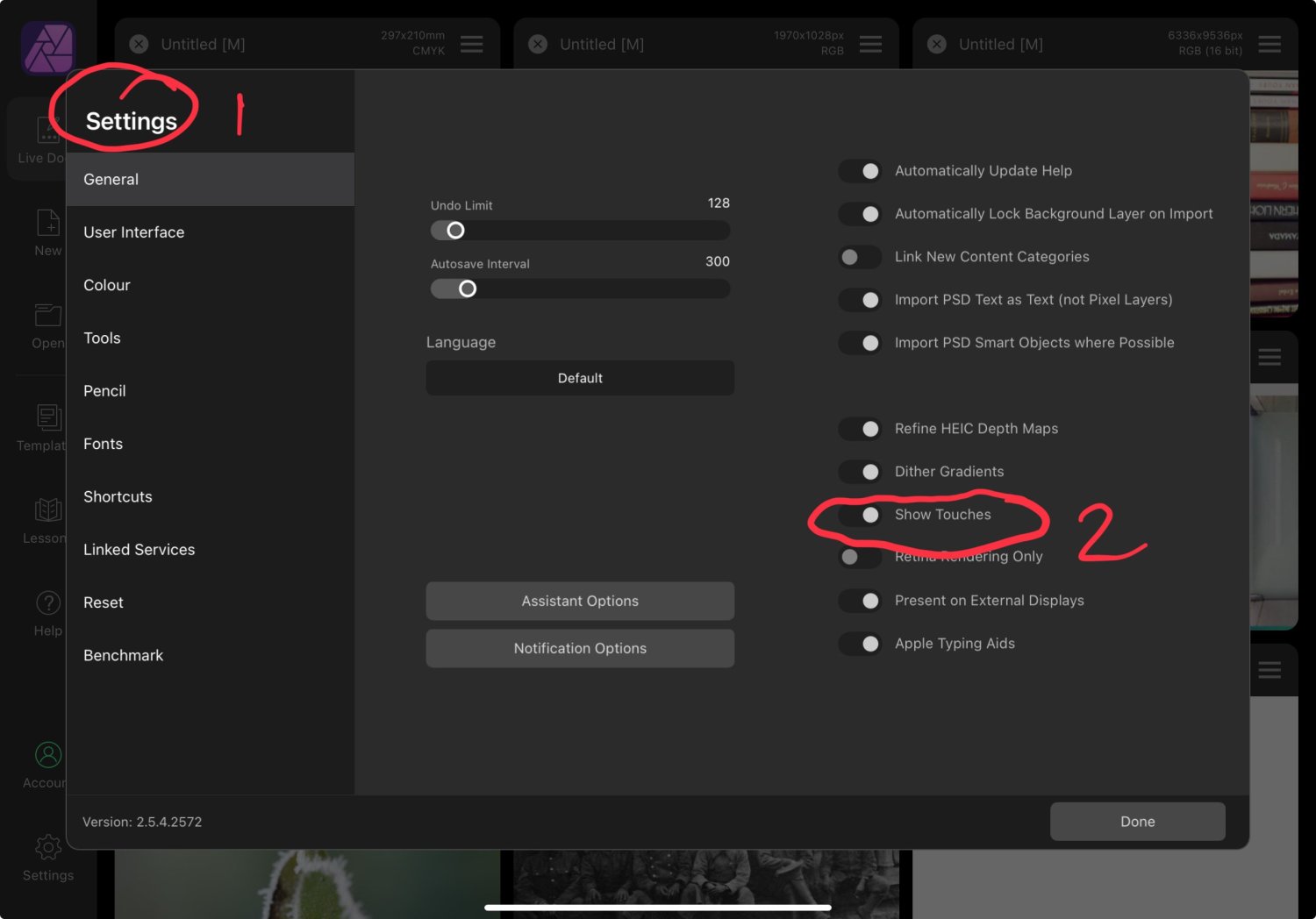Toggle Refine HEIC Depth Maps switch
This screenshot has height=919, width=1316.
860,429
